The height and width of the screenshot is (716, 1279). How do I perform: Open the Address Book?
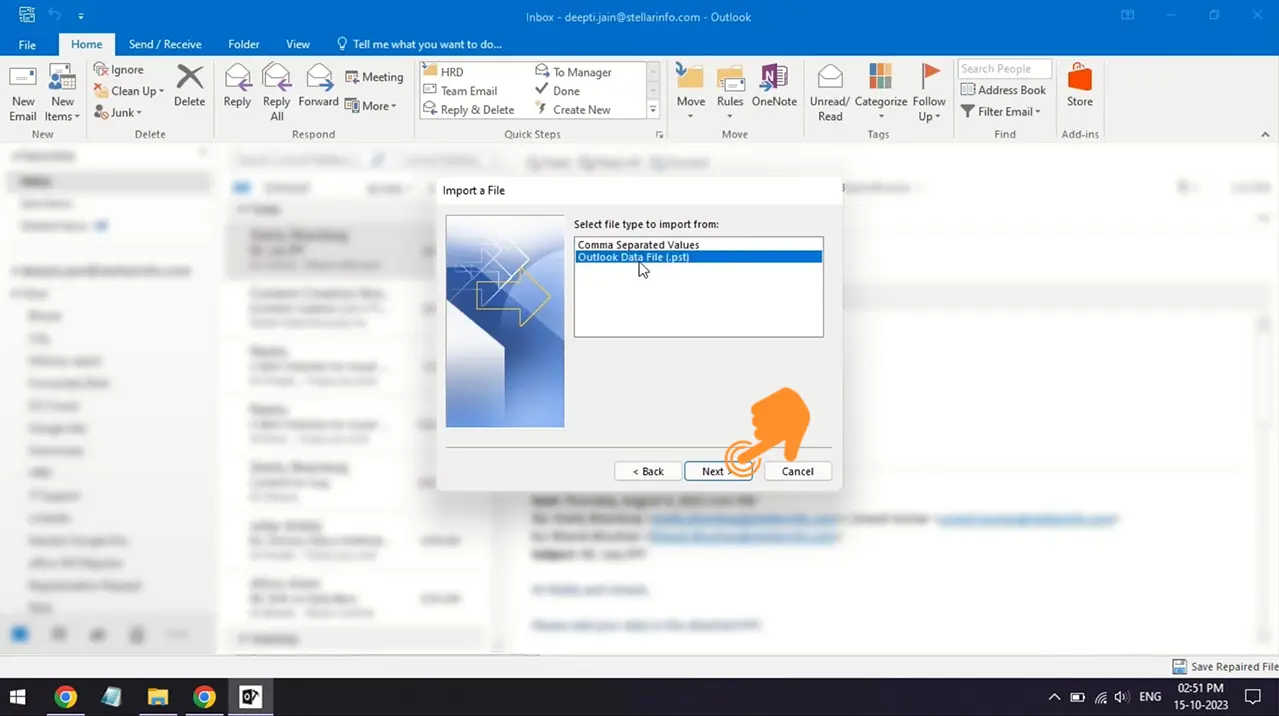tap(1003, 90)
